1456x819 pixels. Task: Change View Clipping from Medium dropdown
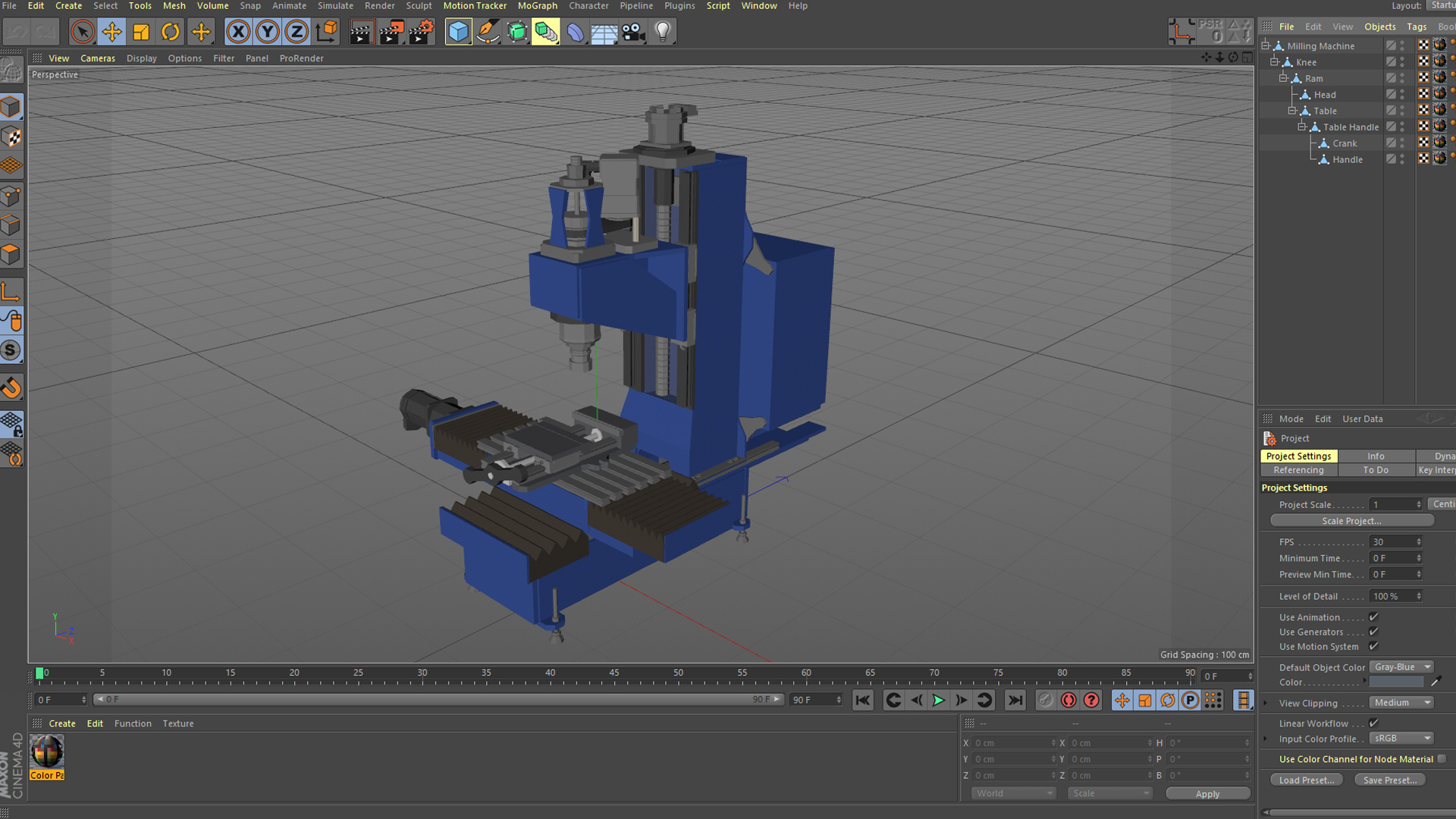1401,702
